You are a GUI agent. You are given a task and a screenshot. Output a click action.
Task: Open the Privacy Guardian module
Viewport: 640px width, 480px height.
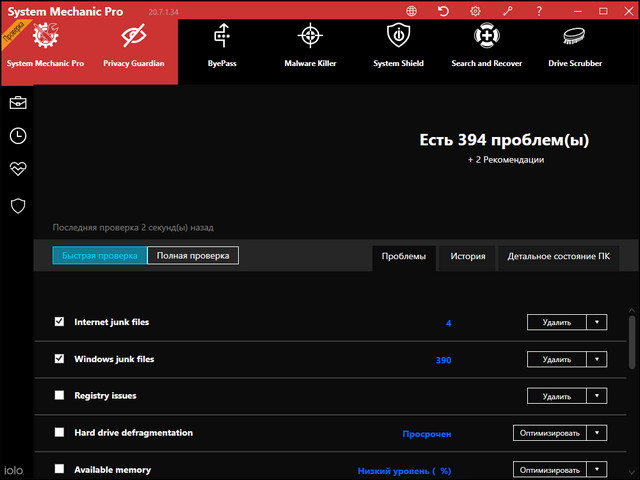pos(133,45)
